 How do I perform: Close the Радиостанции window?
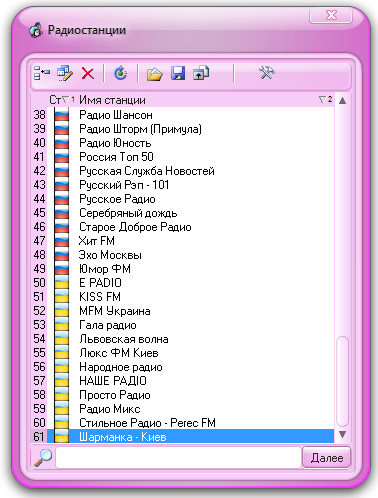[x=331, y=15]
